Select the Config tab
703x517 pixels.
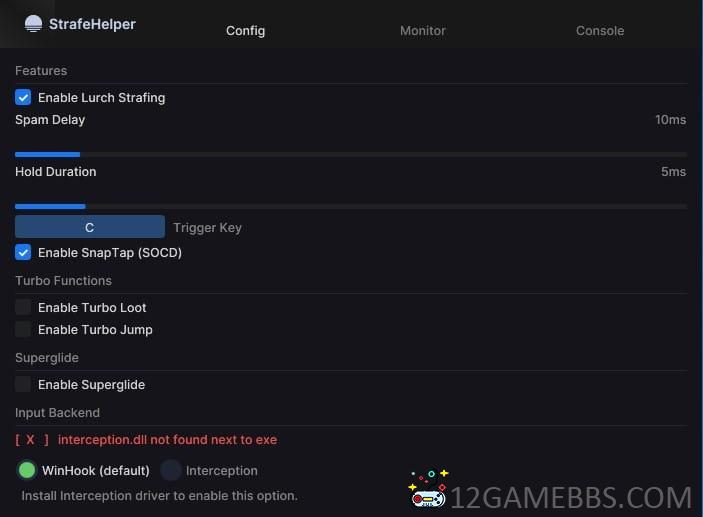pos(245,30)
